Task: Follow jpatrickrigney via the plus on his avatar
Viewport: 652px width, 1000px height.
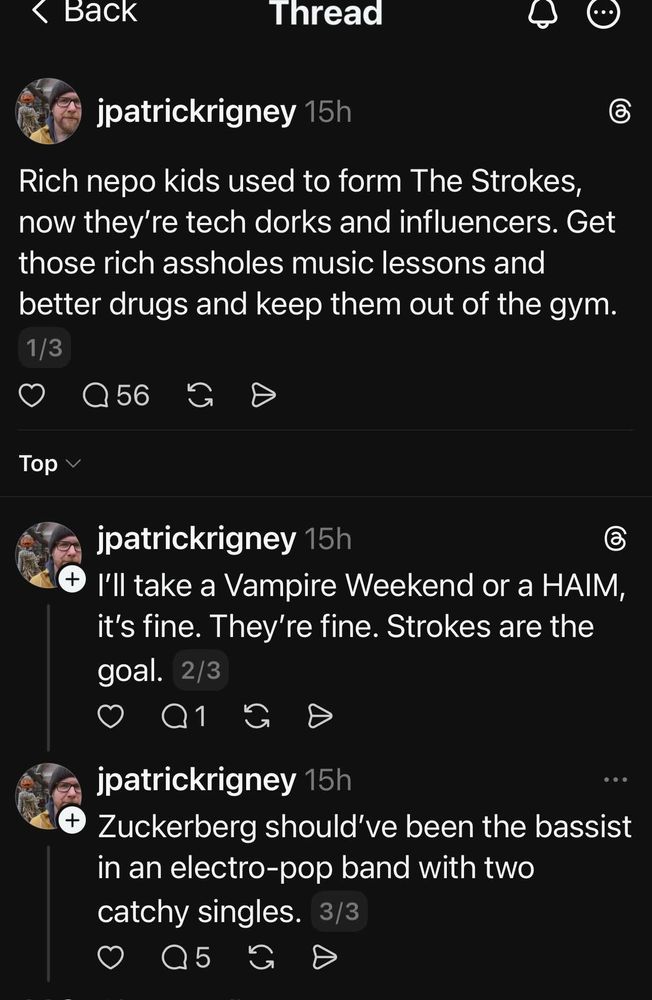Action: 71,577
